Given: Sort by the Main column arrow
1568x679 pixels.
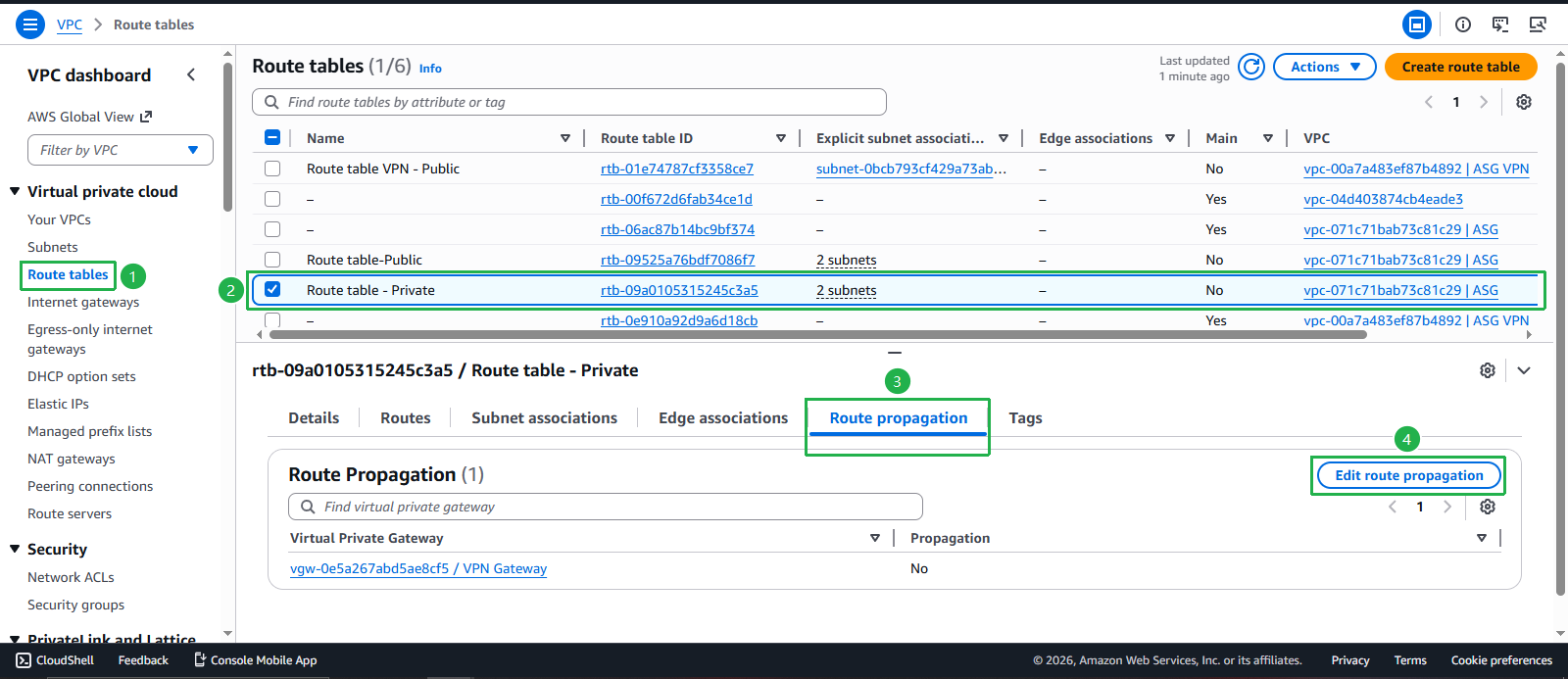Looking at the screenshot, I should click(1268, 138).
